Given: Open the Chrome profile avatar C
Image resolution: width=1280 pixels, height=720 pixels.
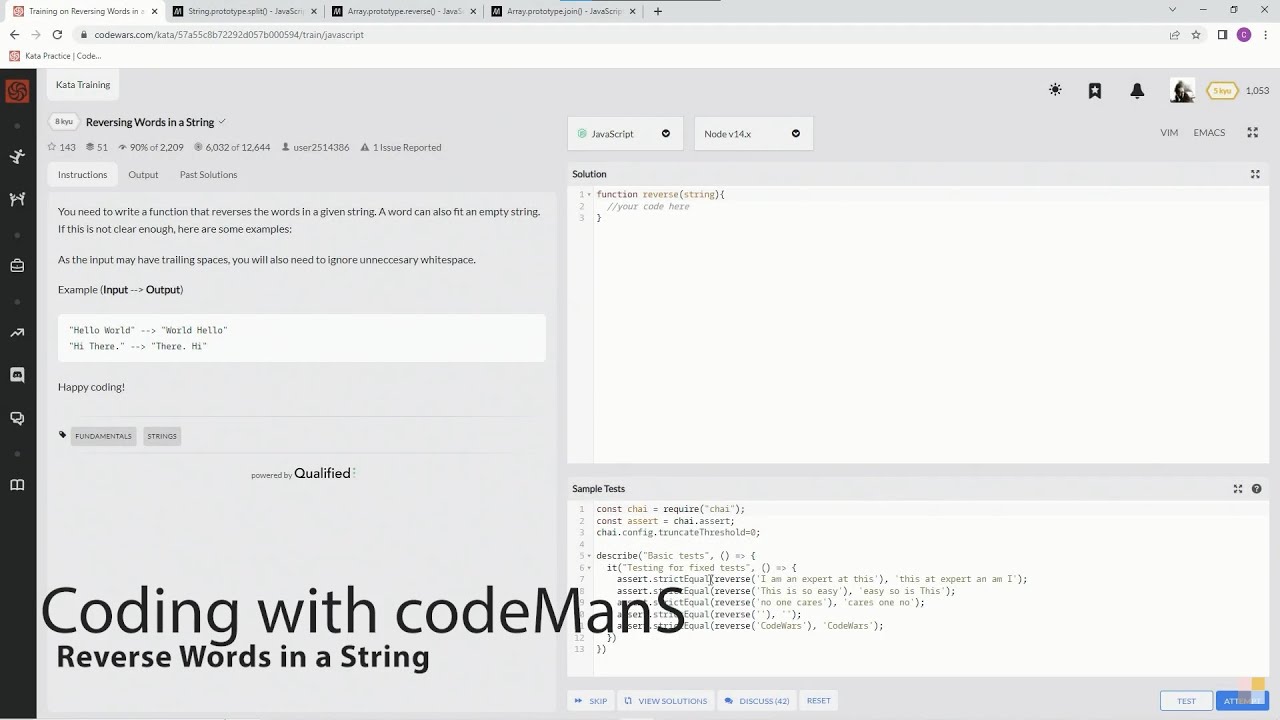Looking at the screenshot, I should point(1244,34).
